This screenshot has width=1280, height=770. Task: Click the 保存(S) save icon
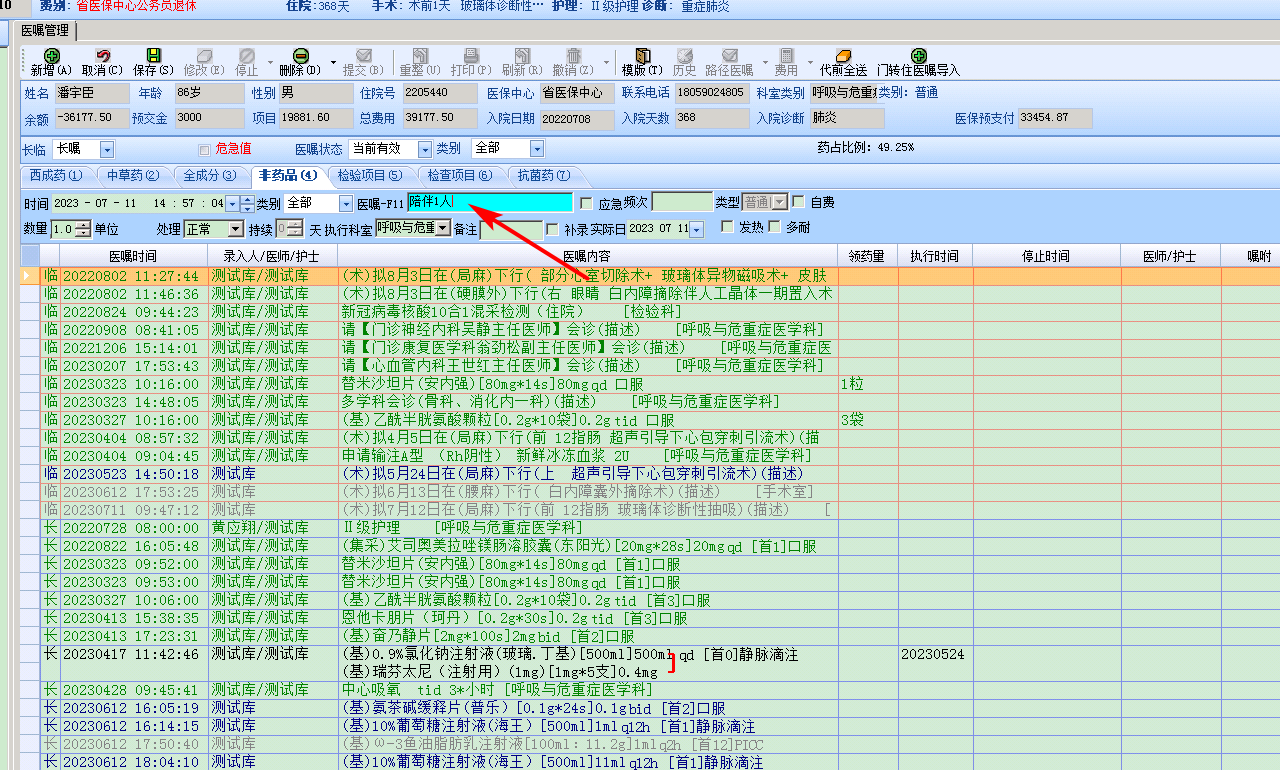click(x=153, y=56)
